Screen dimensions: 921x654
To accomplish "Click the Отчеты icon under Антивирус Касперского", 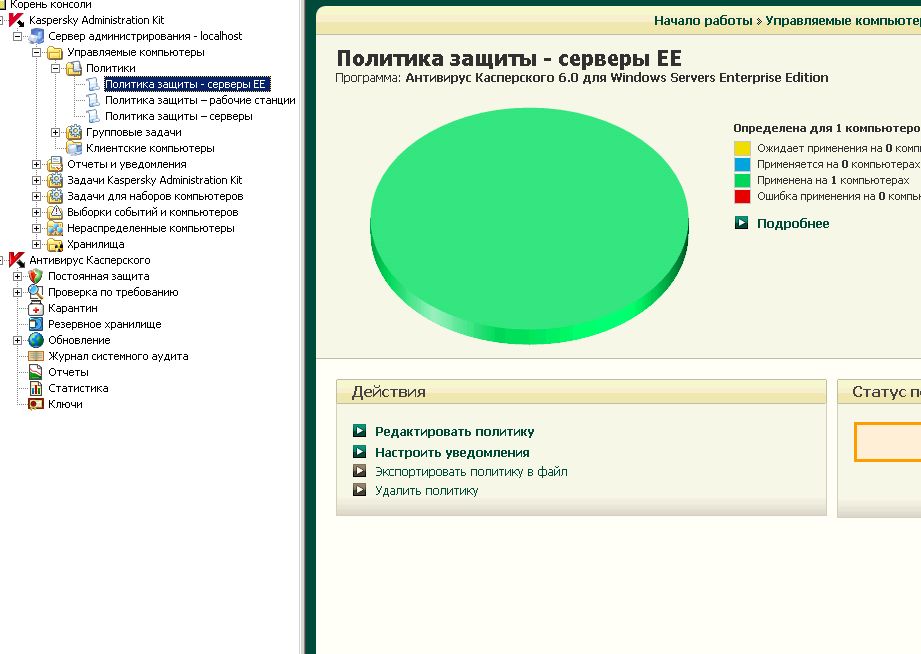I will pyautogui.click(x=36, y=372).
